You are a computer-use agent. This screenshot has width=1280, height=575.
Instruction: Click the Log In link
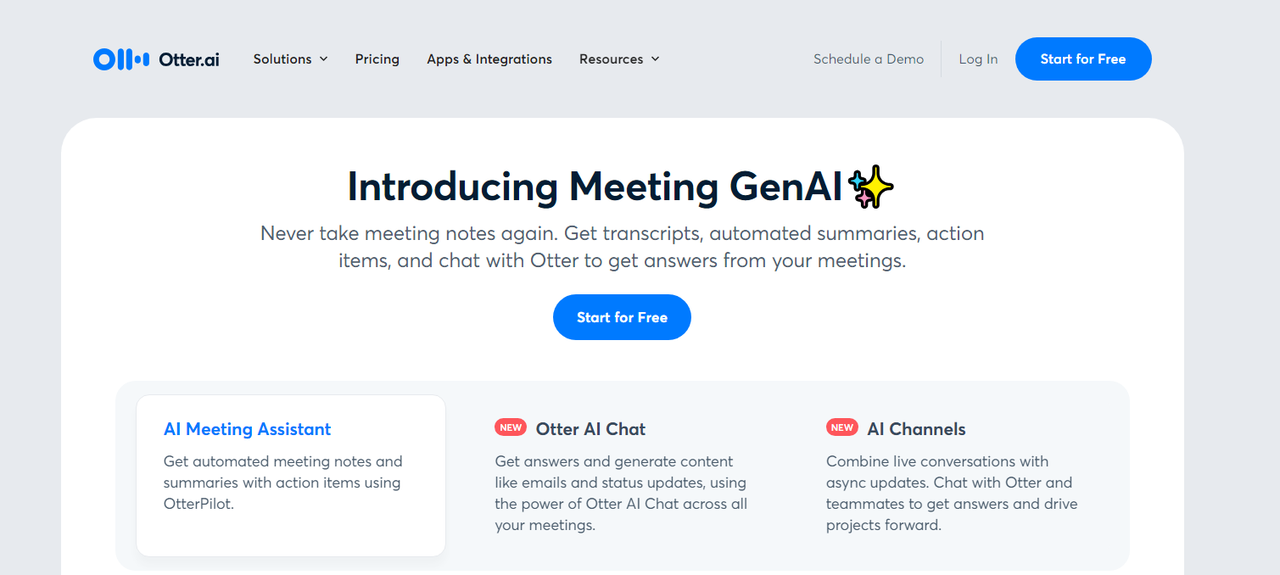[978, 60]
